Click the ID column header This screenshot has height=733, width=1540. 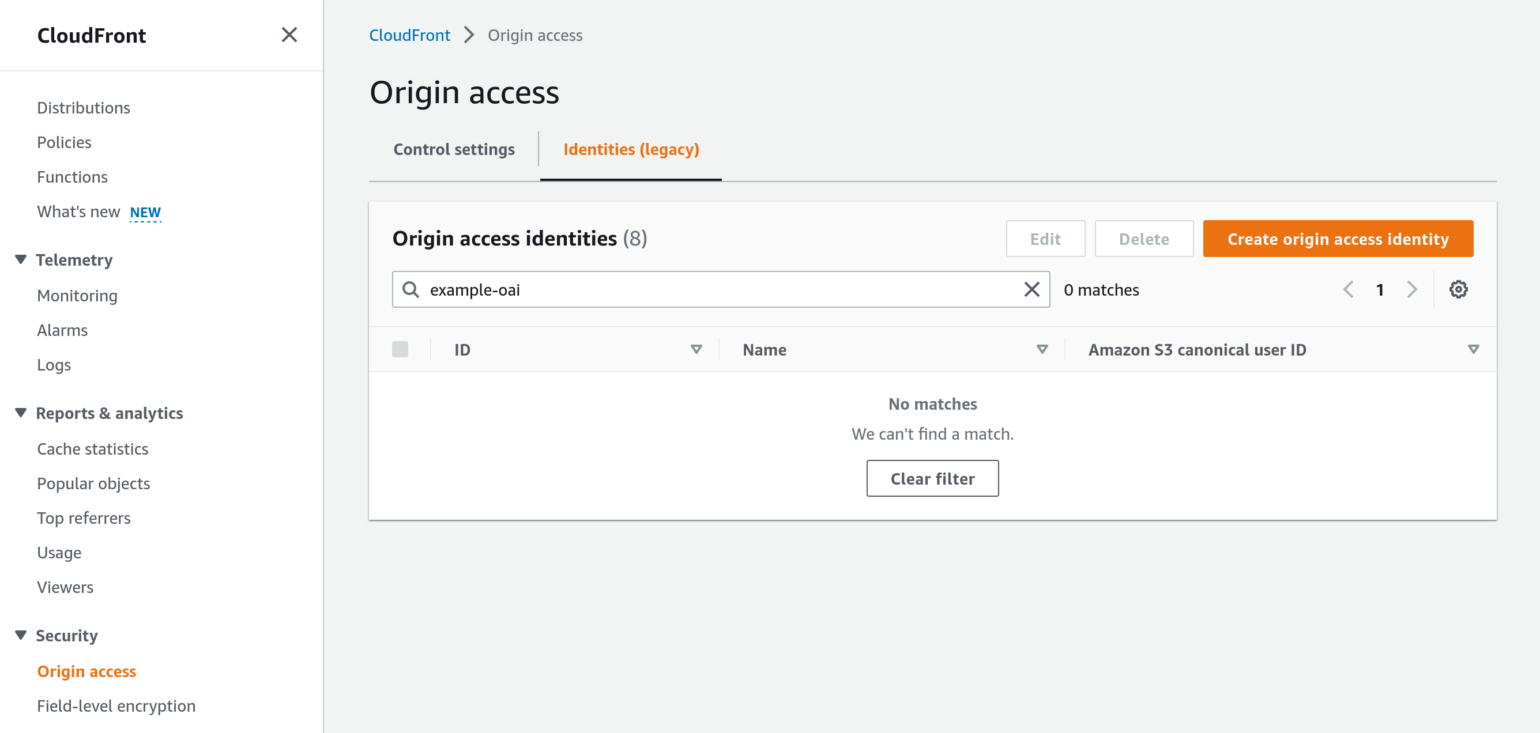(x=462, y=350)
